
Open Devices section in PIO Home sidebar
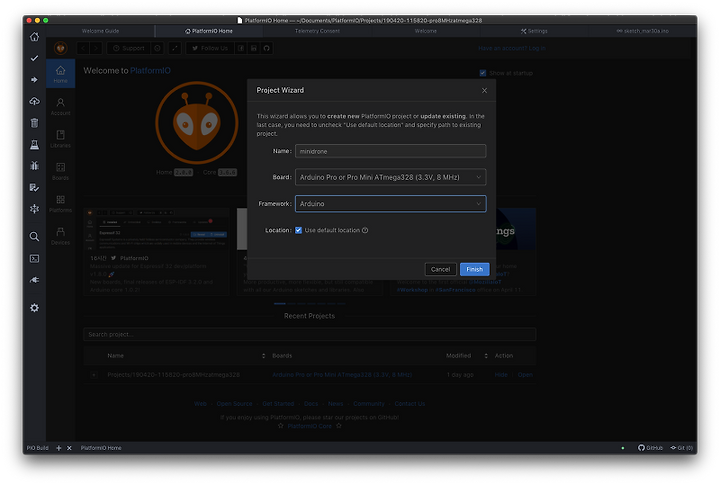tap(61, 236)
